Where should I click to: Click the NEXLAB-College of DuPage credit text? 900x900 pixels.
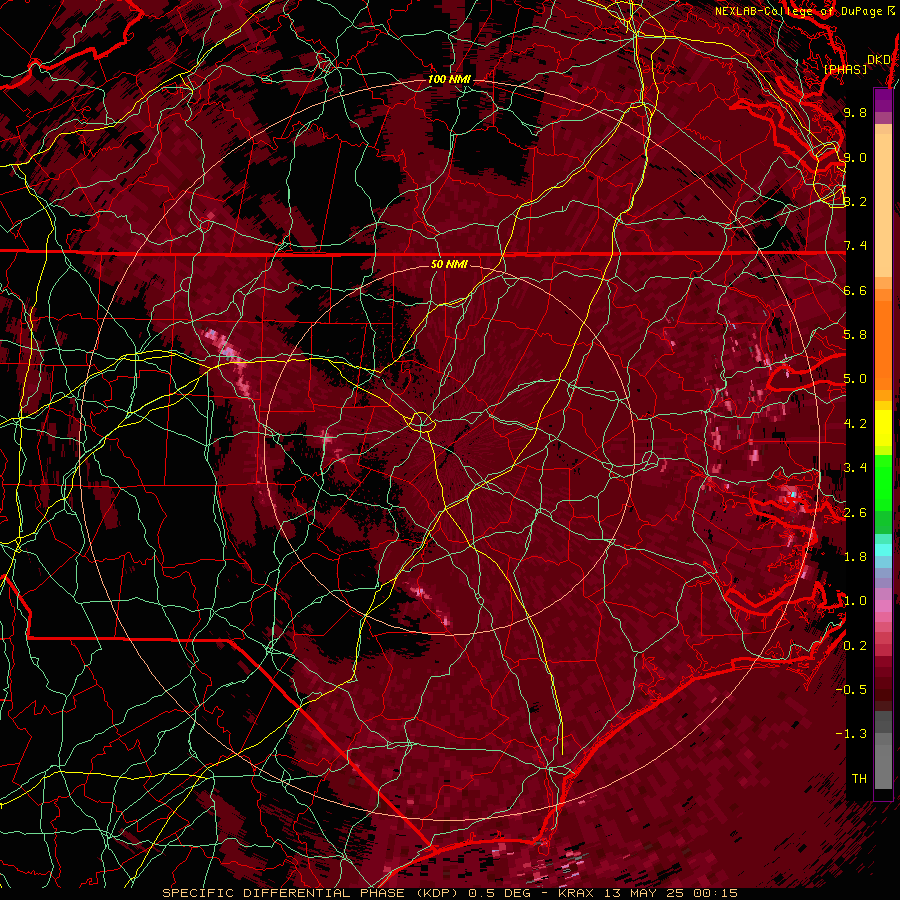tap(798, 11)
